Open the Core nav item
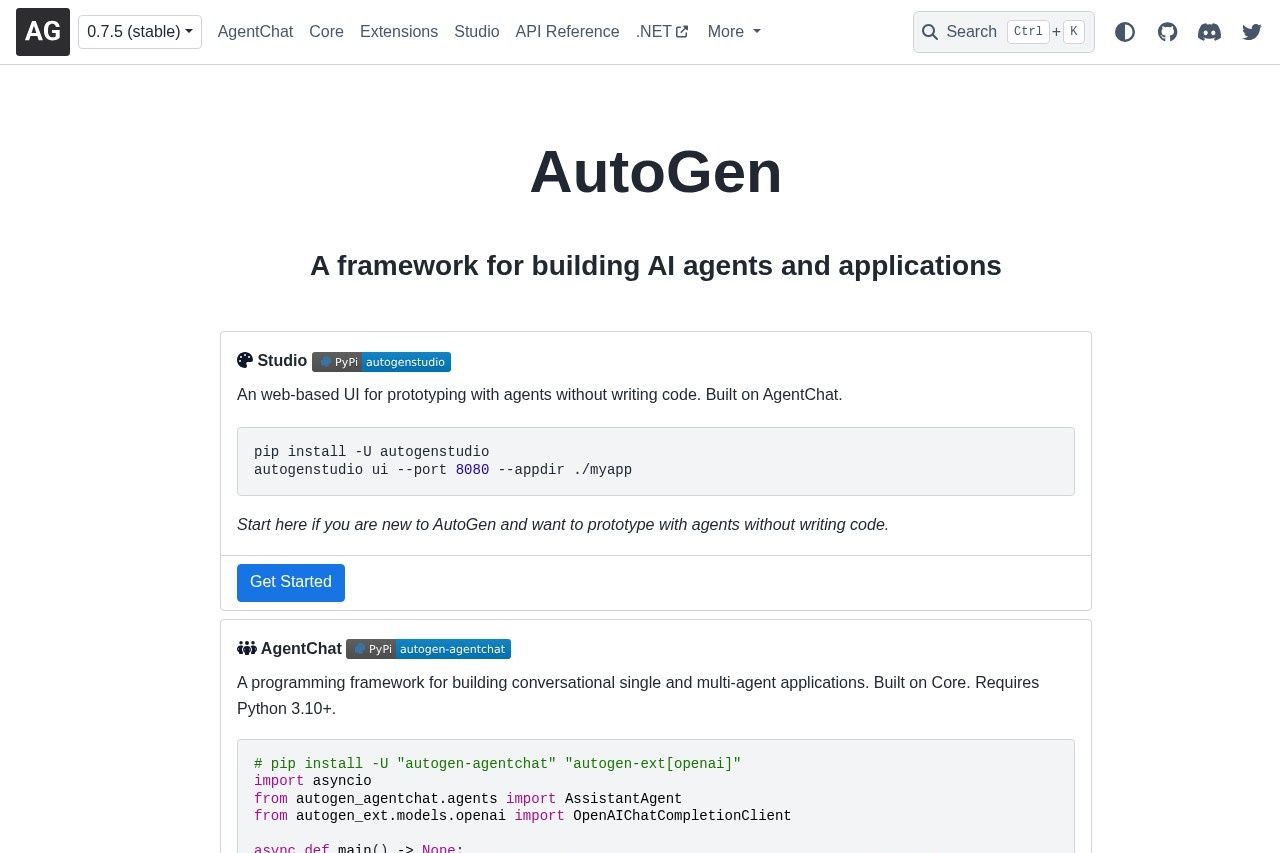The width and height of the screenshot is (1280, 853). pos(326,32)
